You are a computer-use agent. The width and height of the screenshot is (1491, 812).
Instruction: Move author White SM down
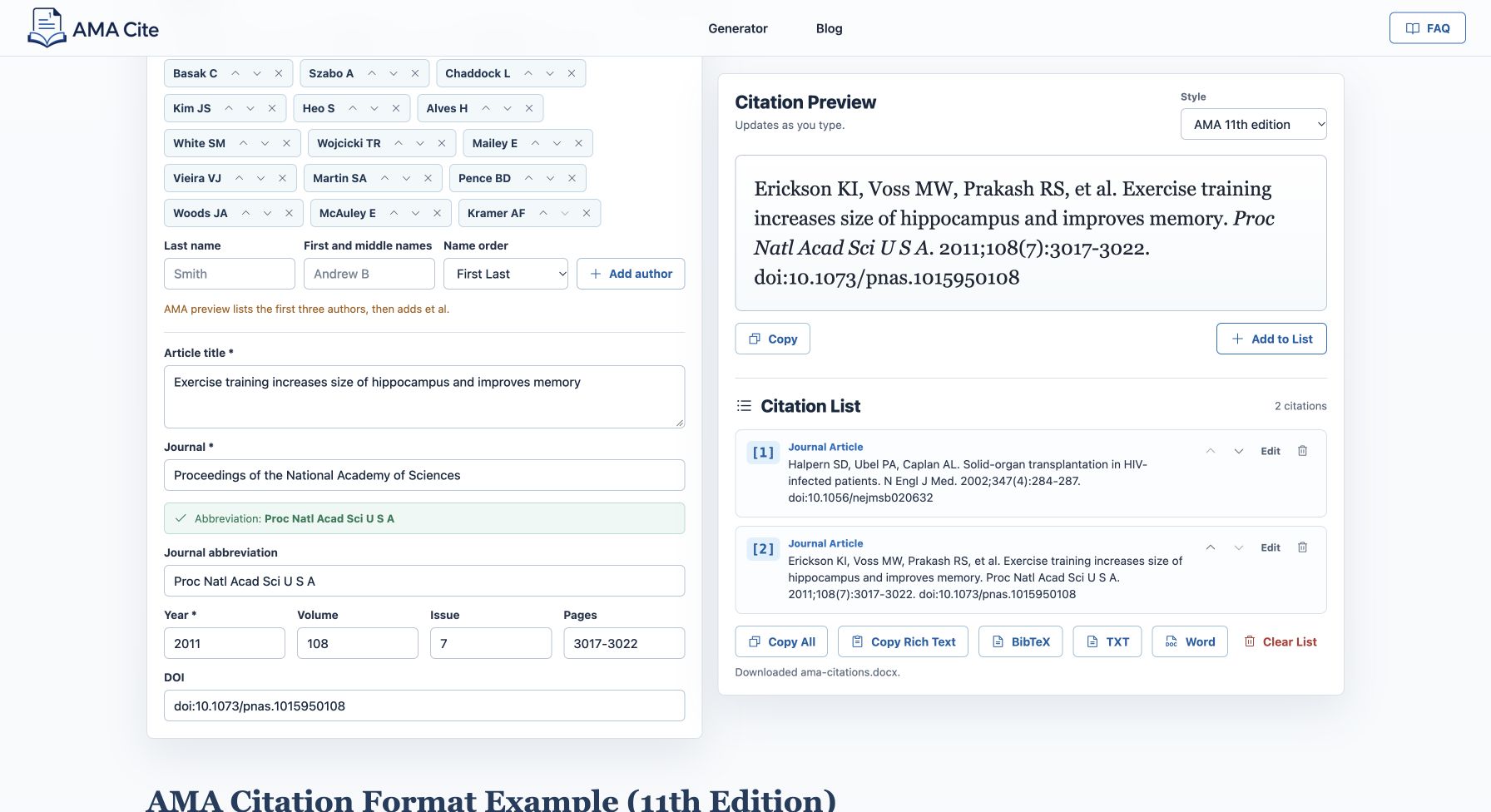point(265,143)
